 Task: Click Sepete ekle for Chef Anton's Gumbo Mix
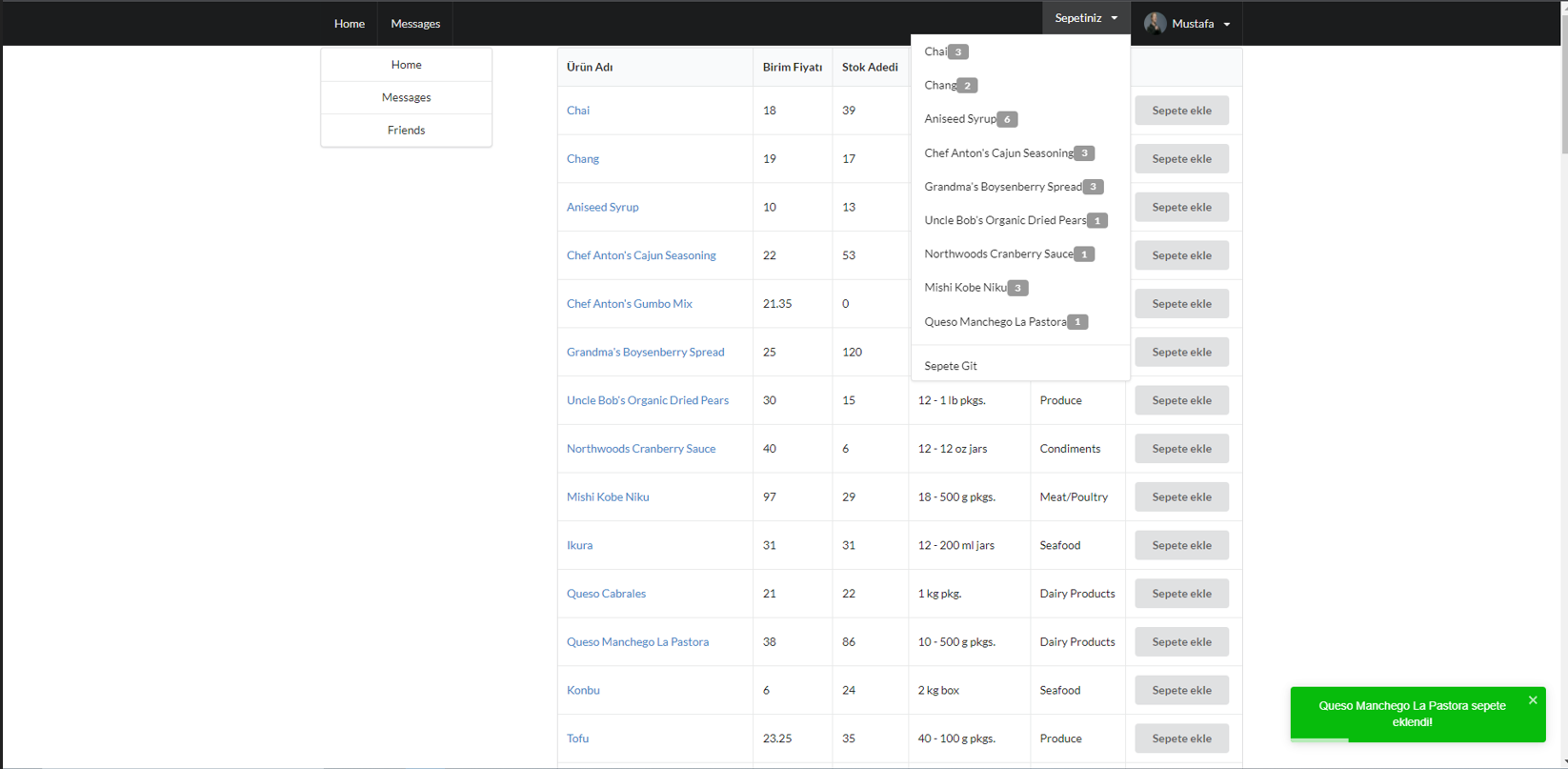pyautogui.click(x=1181, y=303)
